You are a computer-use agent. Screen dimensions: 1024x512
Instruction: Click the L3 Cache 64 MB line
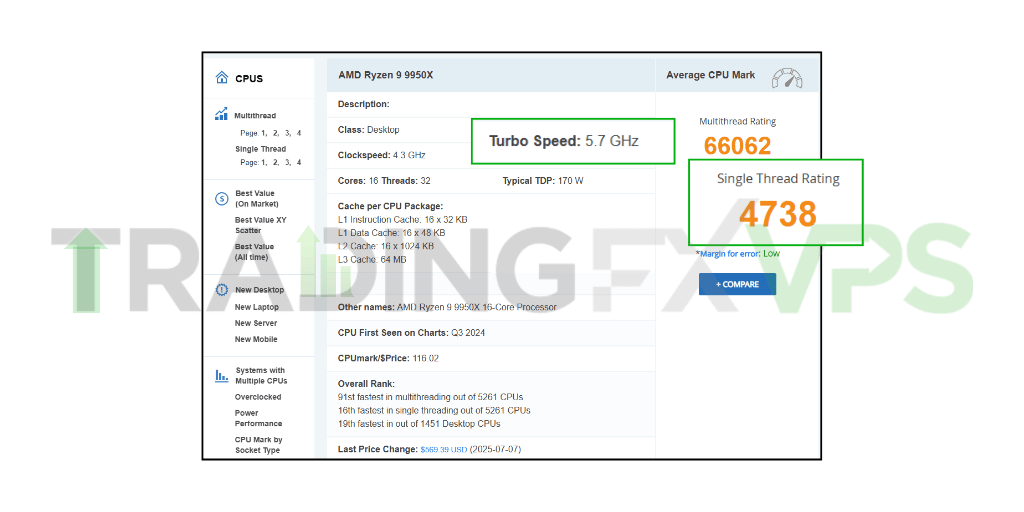click(x=372, y=259)
